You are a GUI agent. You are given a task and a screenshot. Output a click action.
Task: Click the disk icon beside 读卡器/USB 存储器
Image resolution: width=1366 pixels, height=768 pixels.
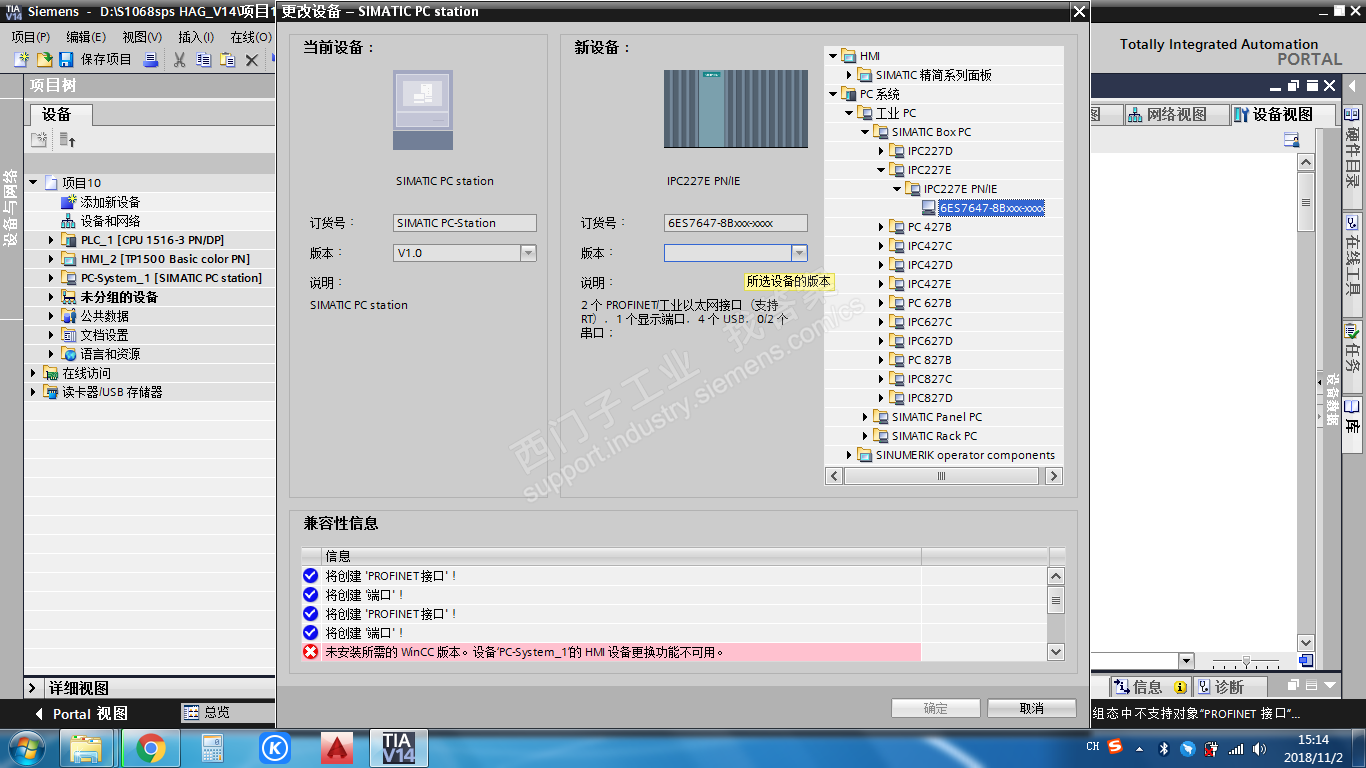pyautogui.click(x=51, y=392)
